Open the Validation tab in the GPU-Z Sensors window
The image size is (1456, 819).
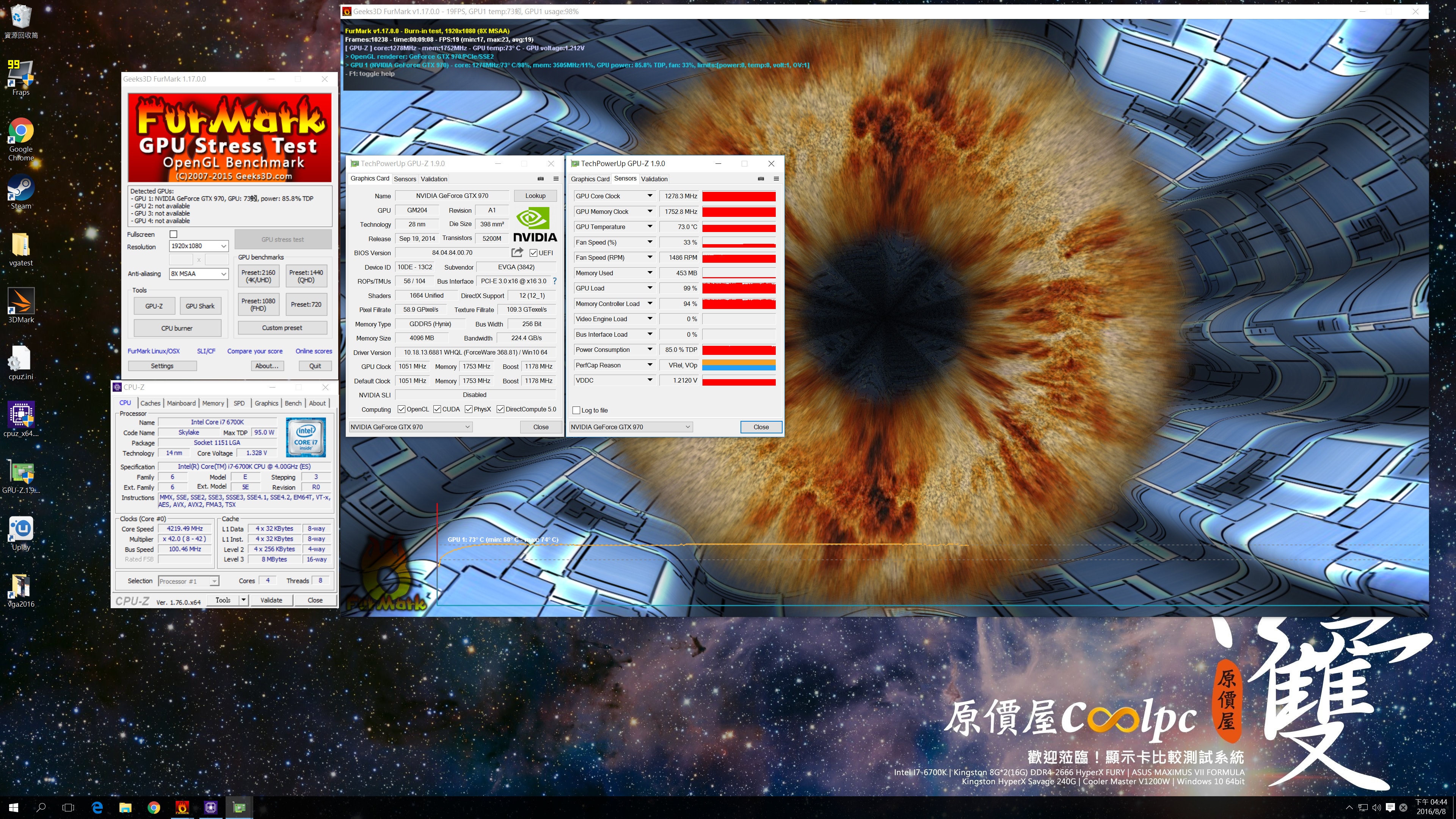click(654, 179)
